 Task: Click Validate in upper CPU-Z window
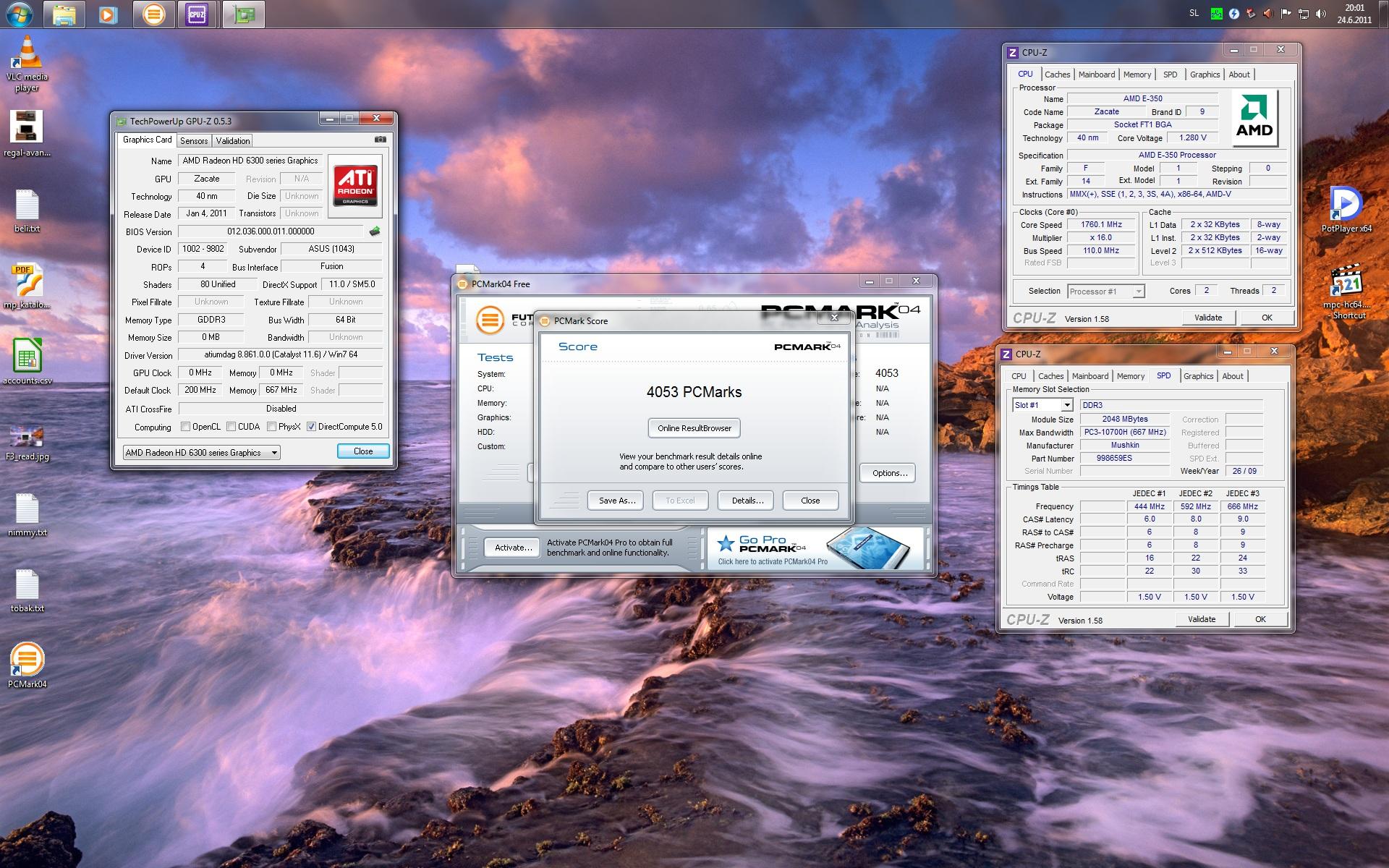(x=1207, y=318)
